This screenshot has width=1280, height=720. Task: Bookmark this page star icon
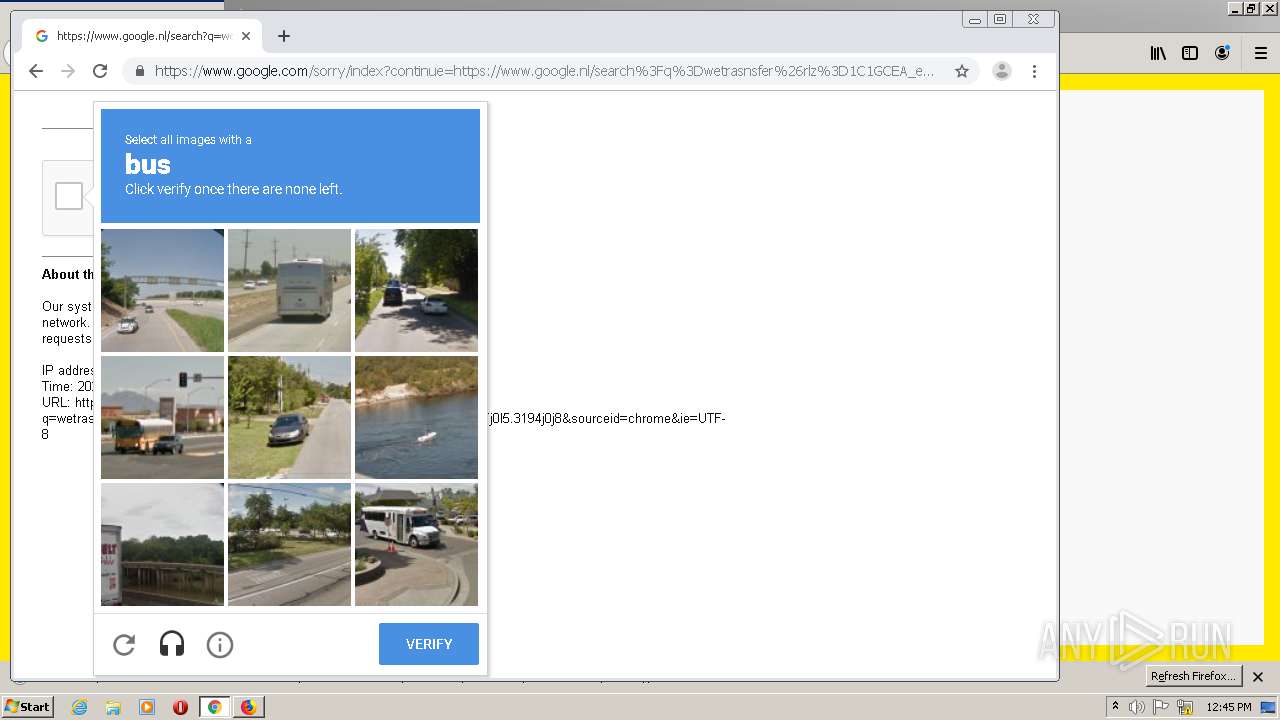[962, 71]
